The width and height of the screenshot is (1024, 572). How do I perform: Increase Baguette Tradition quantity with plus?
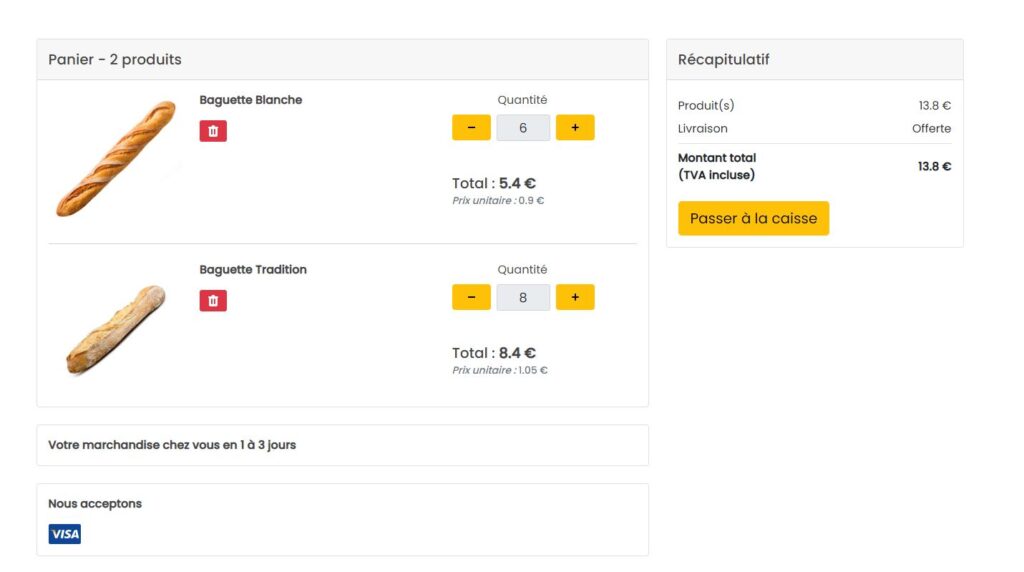point(575,297)
